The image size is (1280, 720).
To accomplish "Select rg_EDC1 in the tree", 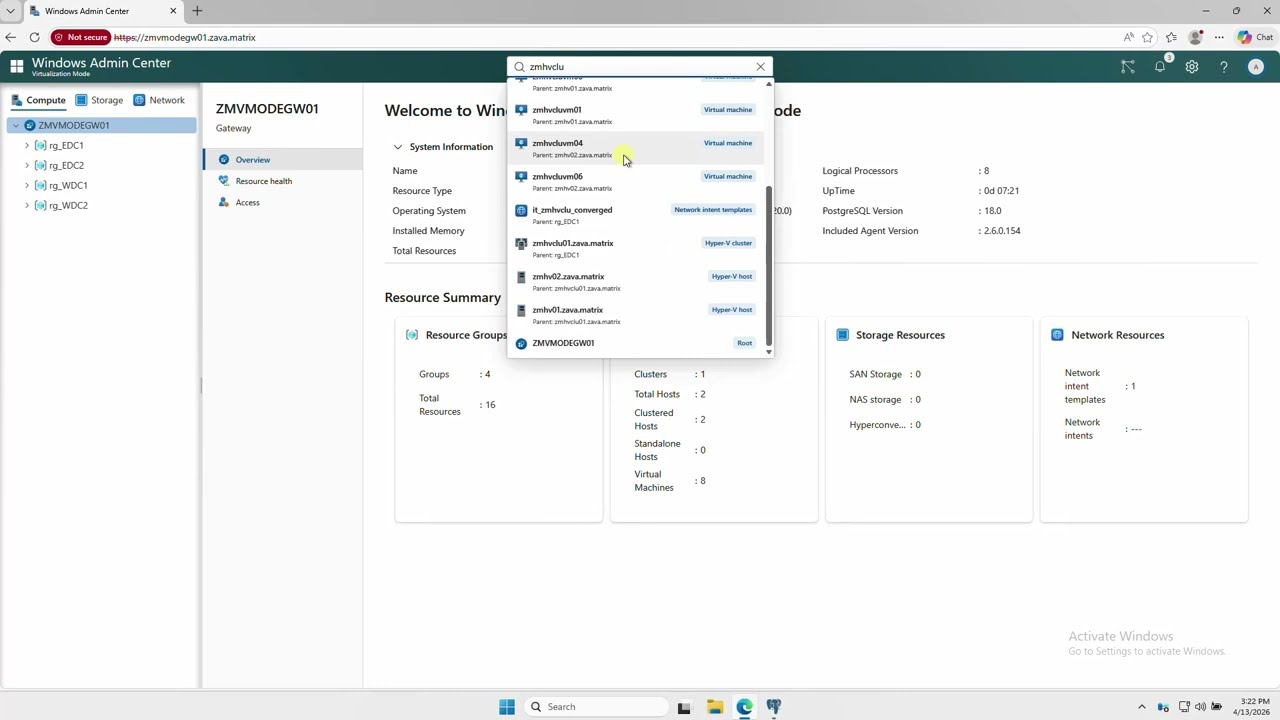I will point(66,145).
